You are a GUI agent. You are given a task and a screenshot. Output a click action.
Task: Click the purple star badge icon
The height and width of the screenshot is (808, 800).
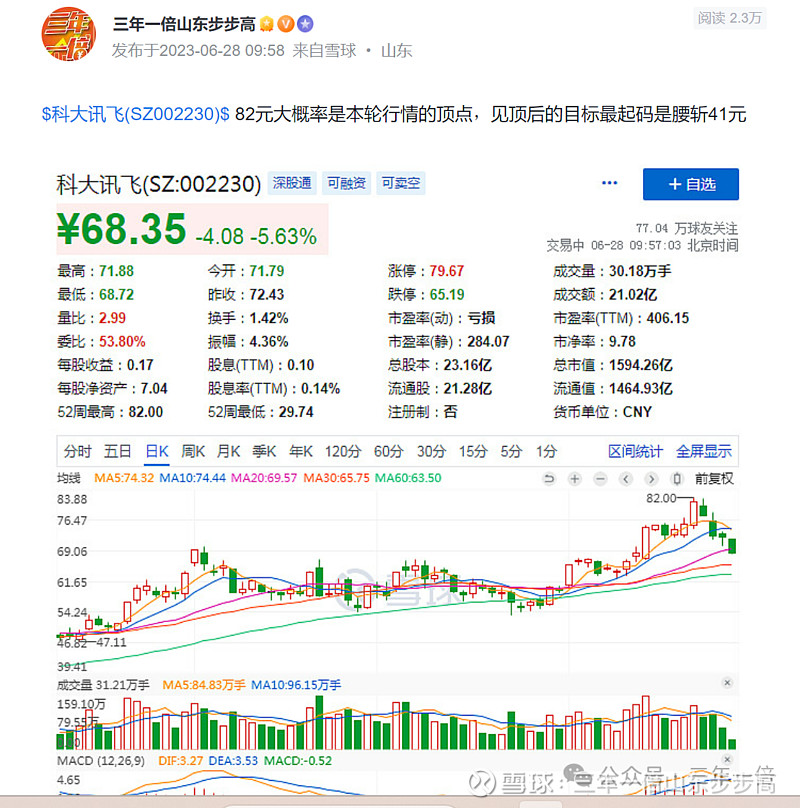click(x=305, y=24)
